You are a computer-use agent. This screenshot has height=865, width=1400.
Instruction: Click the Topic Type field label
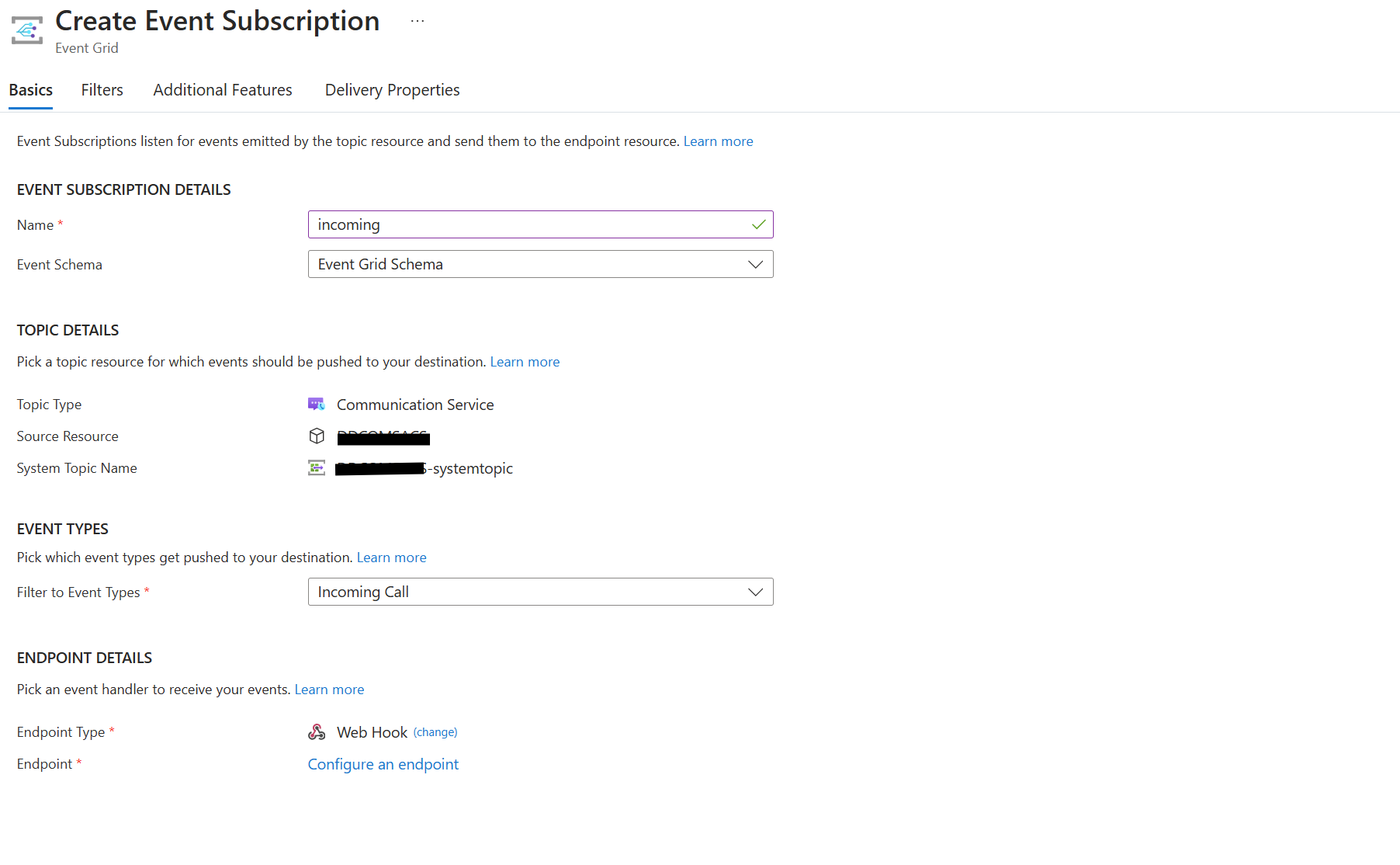(x=49, y=405)
